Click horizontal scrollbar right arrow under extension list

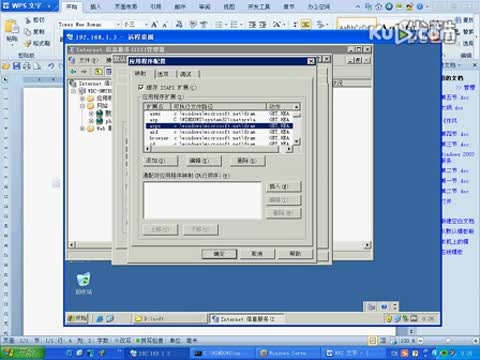[289, 149]
